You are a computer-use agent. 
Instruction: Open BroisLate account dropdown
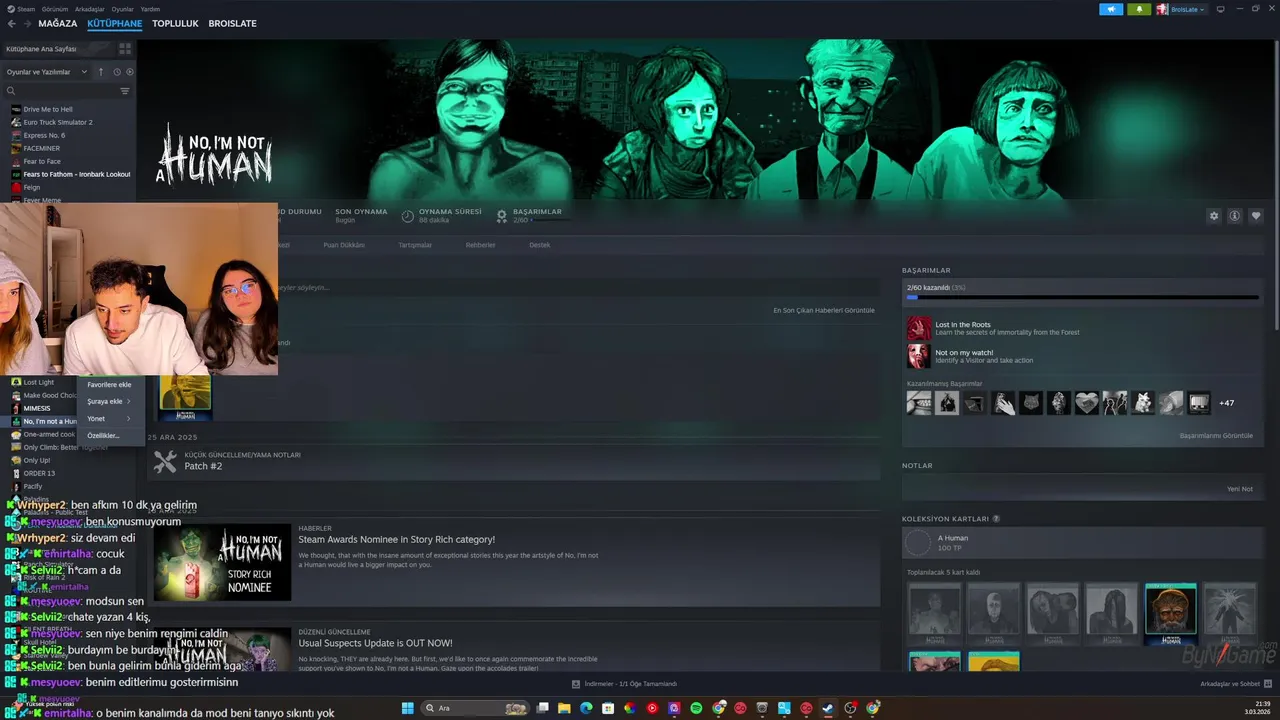click(x=1181, y=9)
